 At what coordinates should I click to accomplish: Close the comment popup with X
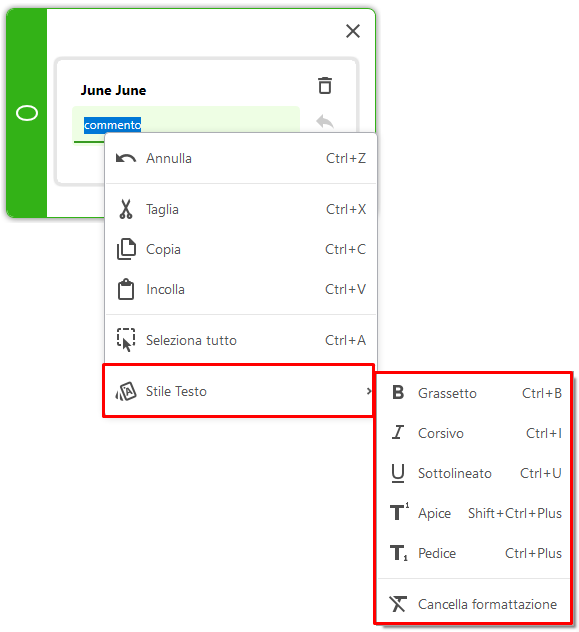353,31
